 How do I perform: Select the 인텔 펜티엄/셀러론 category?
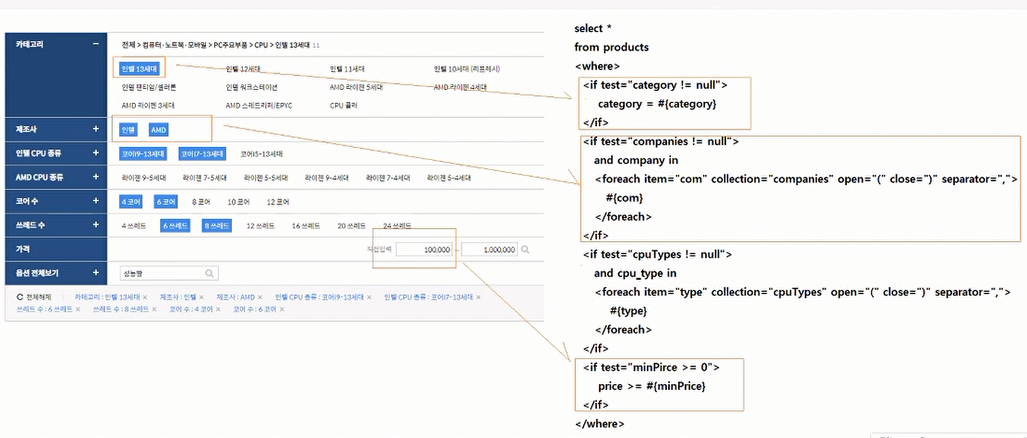coord(149,86)
